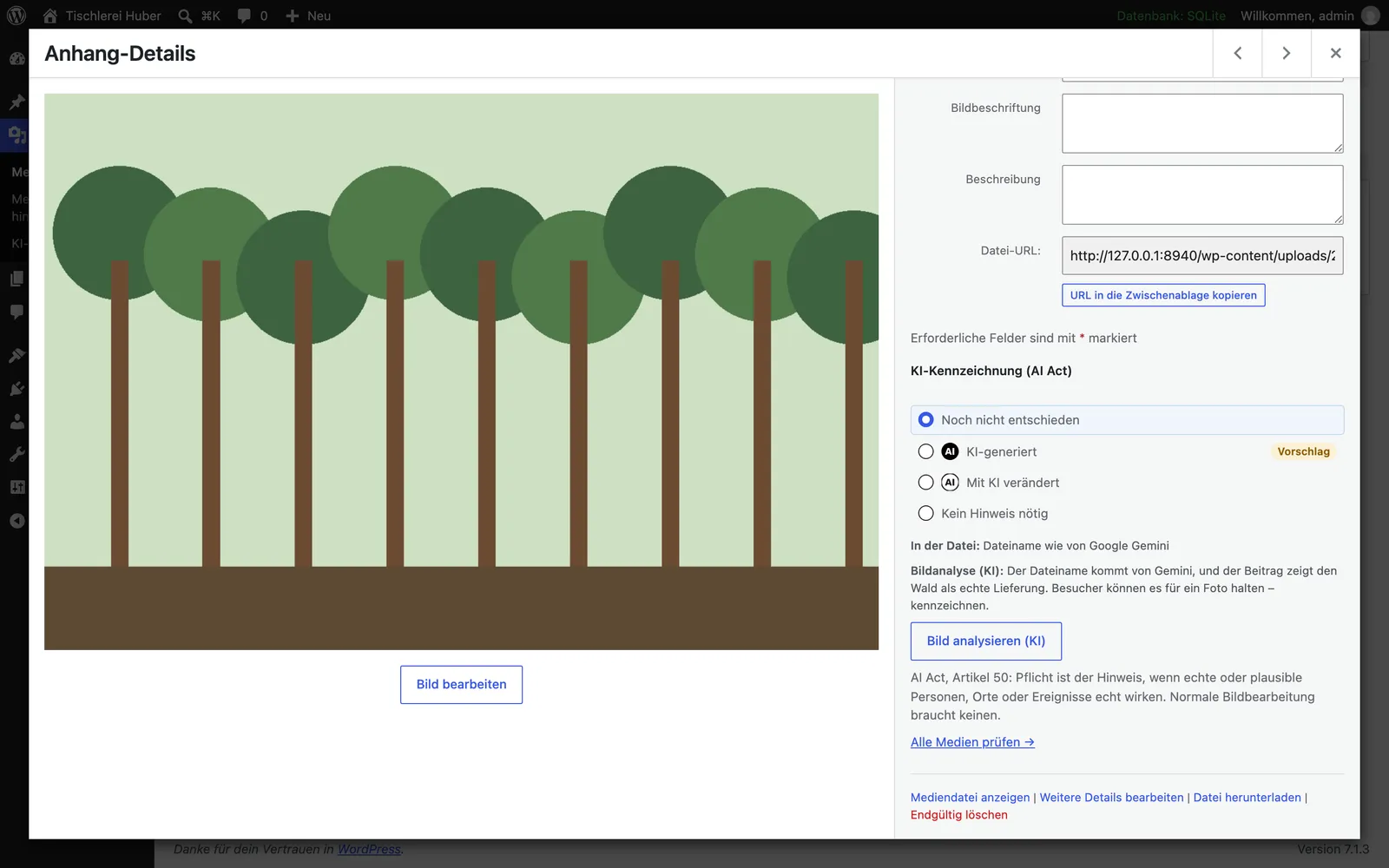Open Mediendatei anzeigen link
The height and width of the screenshot is (868, 1389).
(970, 798)
